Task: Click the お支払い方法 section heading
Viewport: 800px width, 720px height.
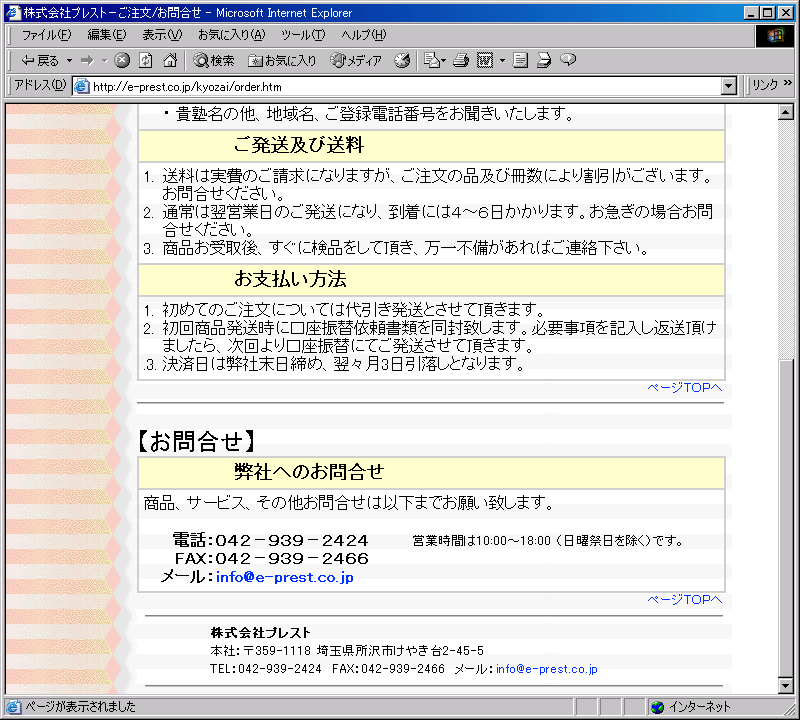Action: point(290,279)
